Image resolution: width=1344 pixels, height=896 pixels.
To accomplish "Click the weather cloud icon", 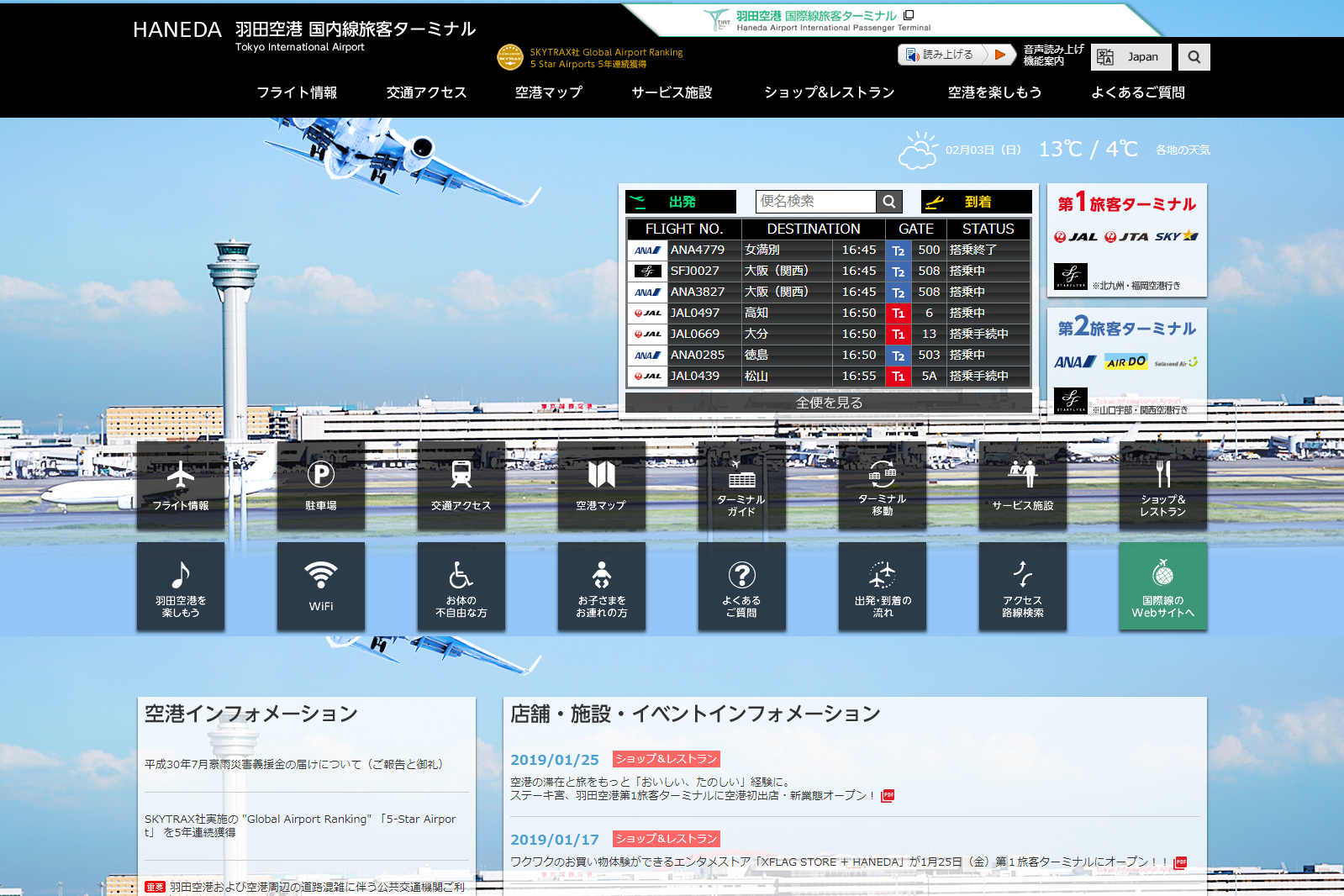I will pyautogui.click(x=918, y=150).
